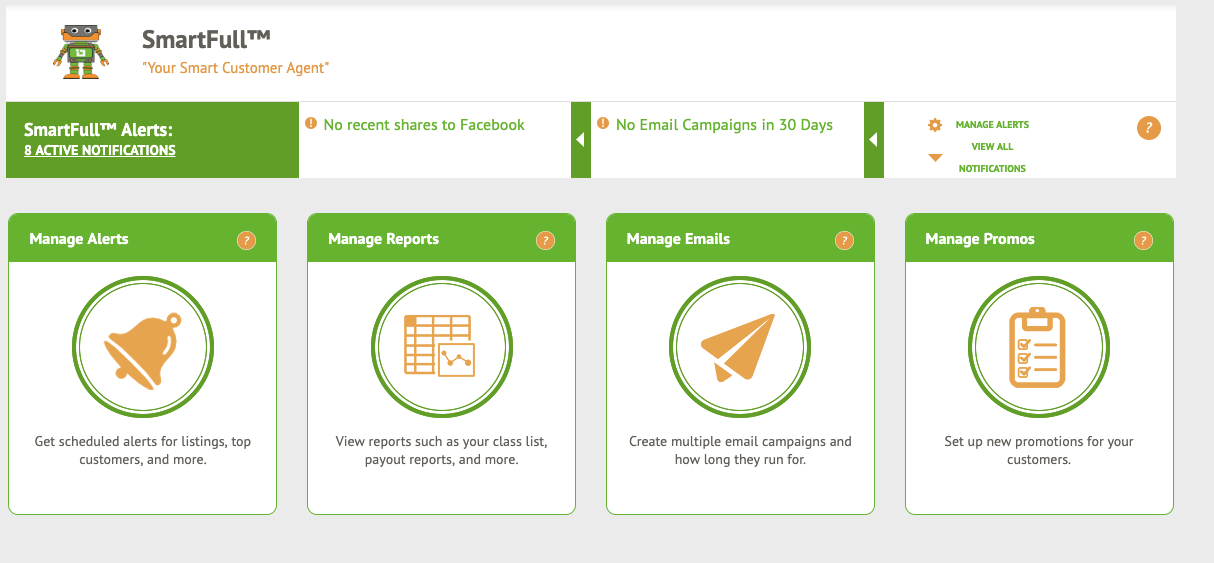This screenshot has height=563, width=1214.
Task: Click the SmartFull robot mascot logo
Action: pos(80,50)
